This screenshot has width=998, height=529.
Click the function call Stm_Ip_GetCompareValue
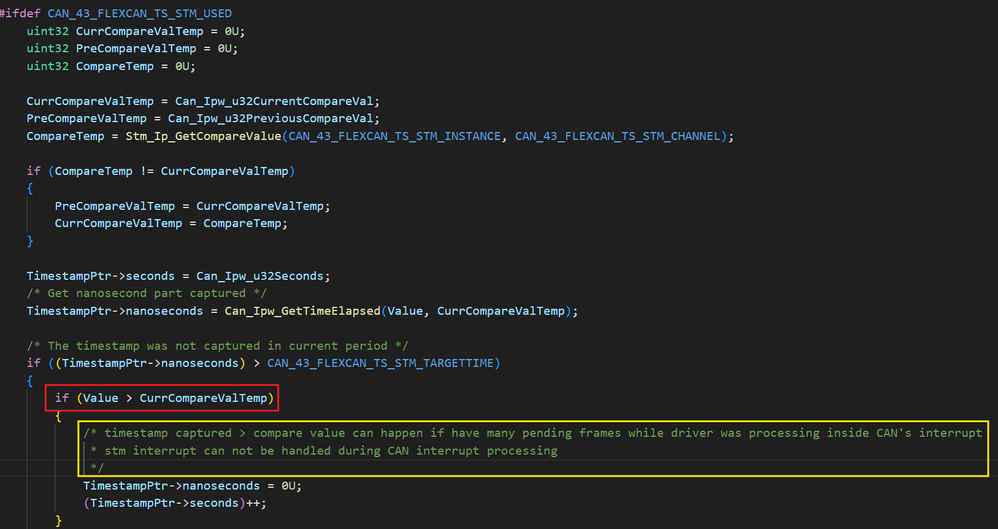pos(203,136)
